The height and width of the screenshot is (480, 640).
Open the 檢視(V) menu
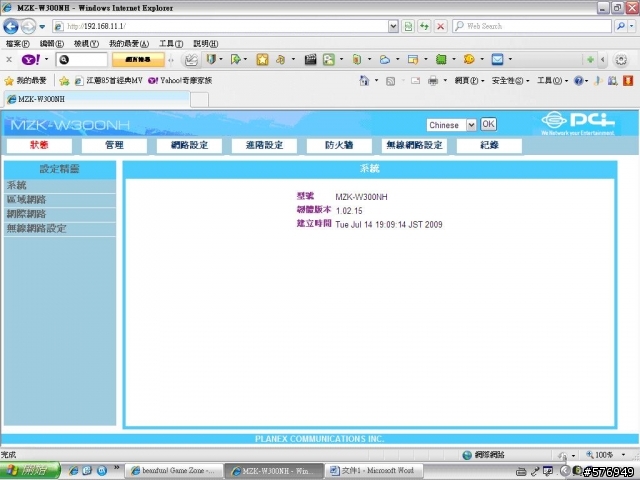[x=86, y=43]
